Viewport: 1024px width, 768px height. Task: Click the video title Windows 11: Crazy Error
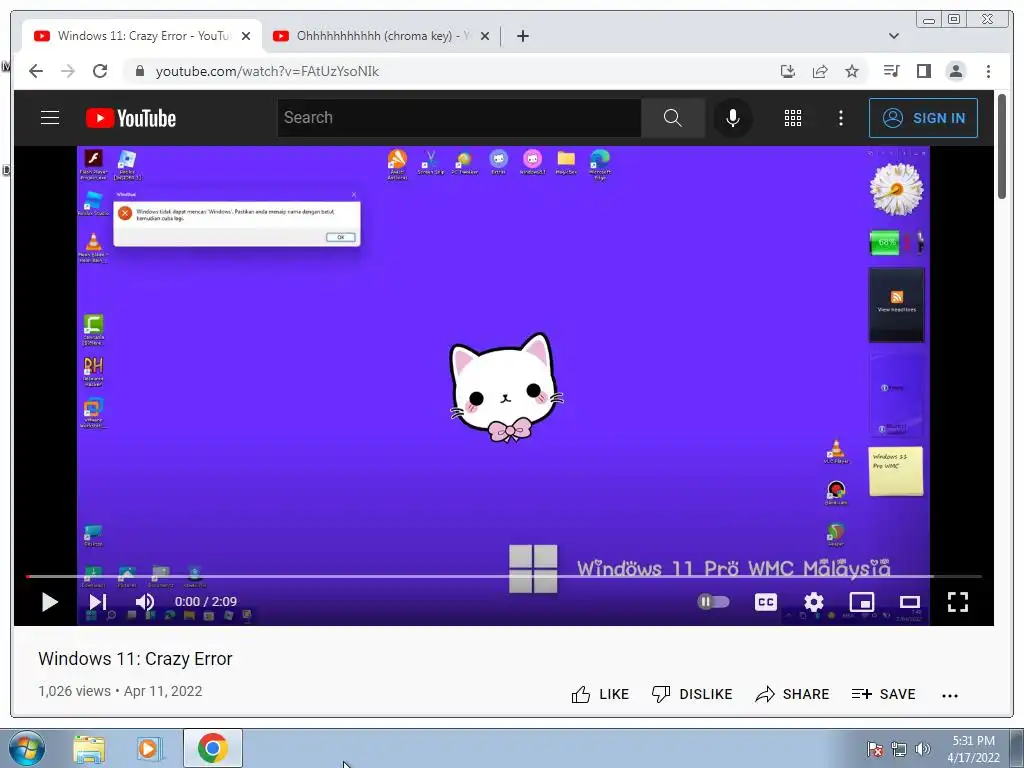coord(135,659)
